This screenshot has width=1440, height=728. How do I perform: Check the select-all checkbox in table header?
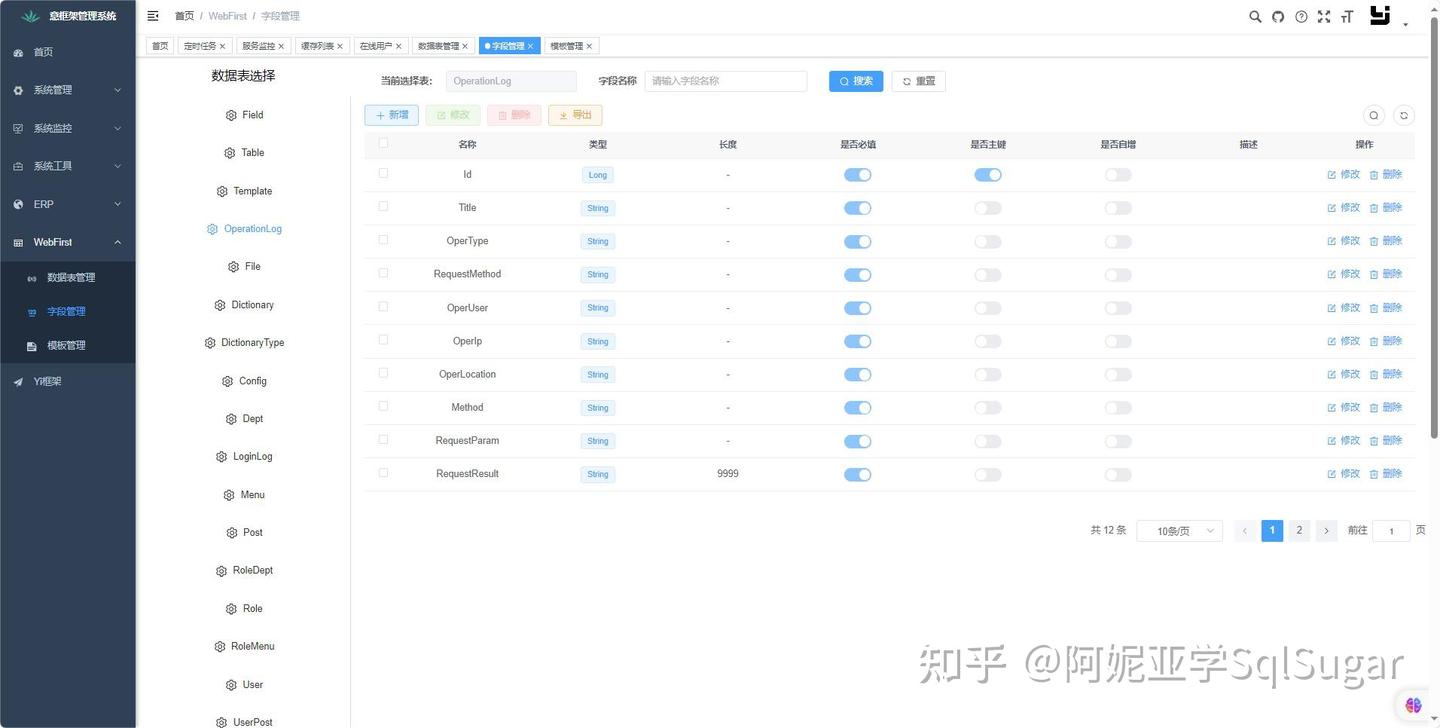[383, 143]
